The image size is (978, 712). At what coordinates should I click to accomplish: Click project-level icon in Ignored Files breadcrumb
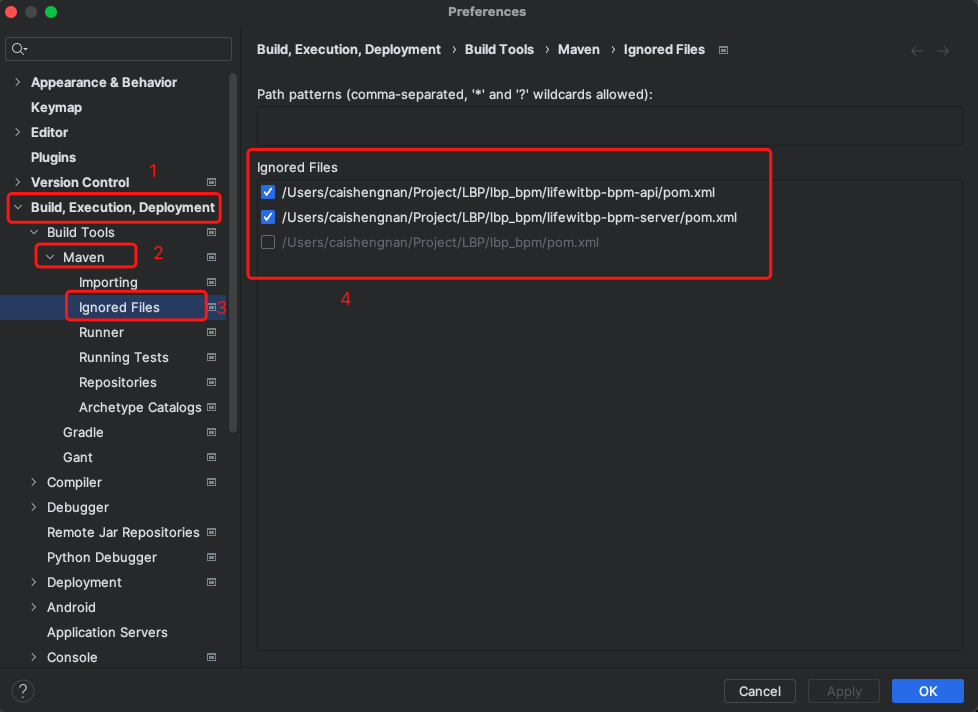tap(724, 50)
